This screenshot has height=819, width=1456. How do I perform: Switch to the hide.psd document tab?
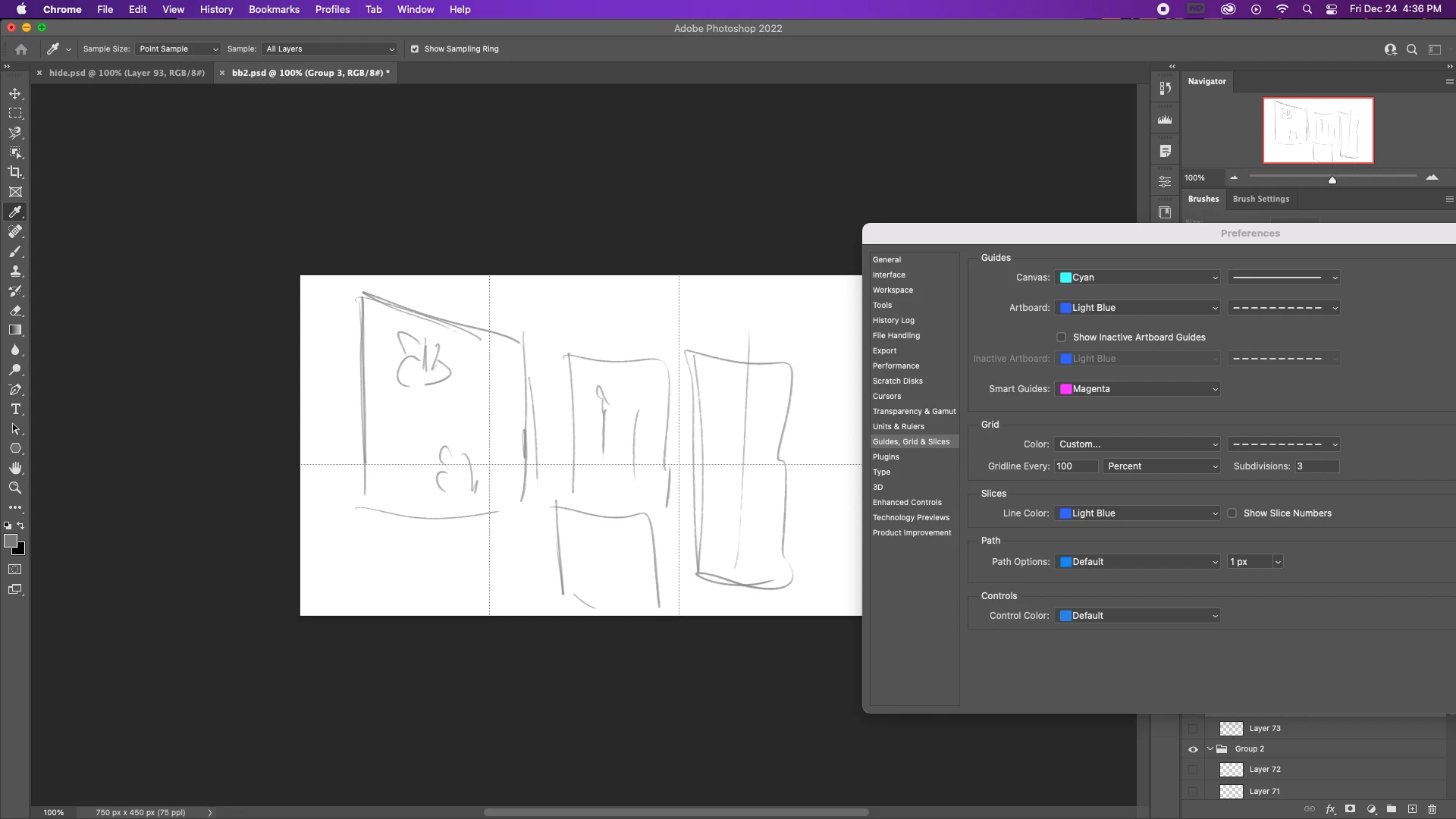click(x=127, y=73)
